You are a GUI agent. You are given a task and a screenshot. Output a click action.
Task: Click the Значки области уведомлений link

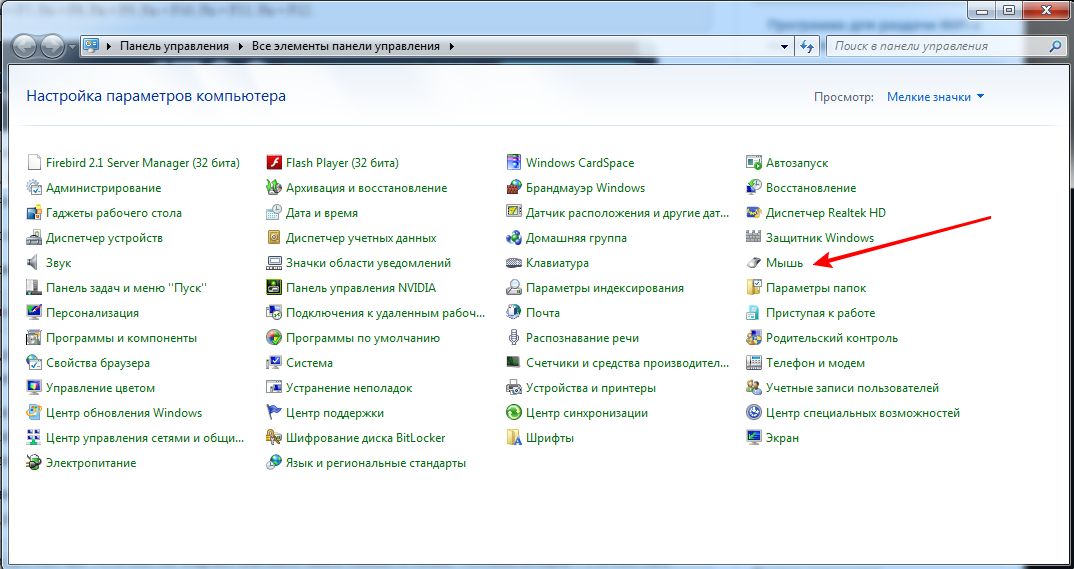tap(369, 263)
